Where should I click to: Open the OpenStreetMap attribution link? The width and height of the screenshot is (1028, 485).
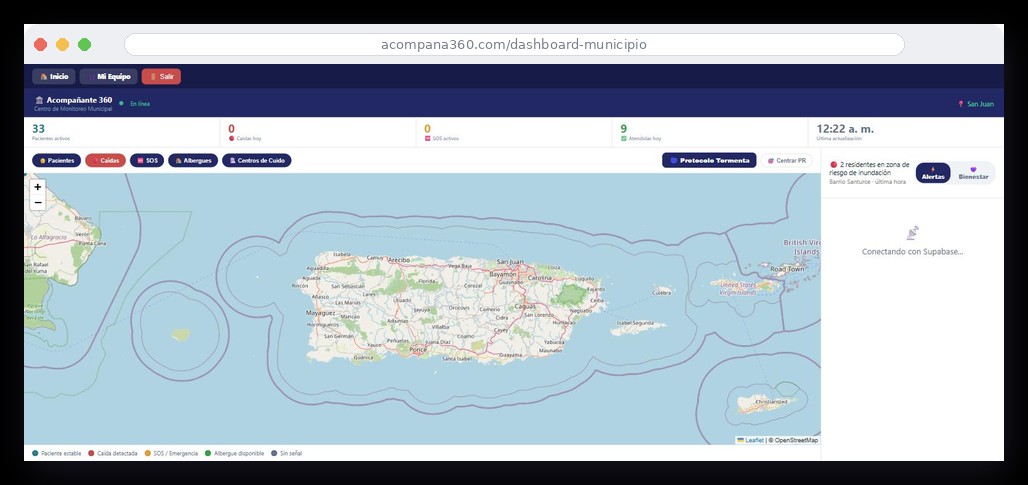click(x=796, y=440)
